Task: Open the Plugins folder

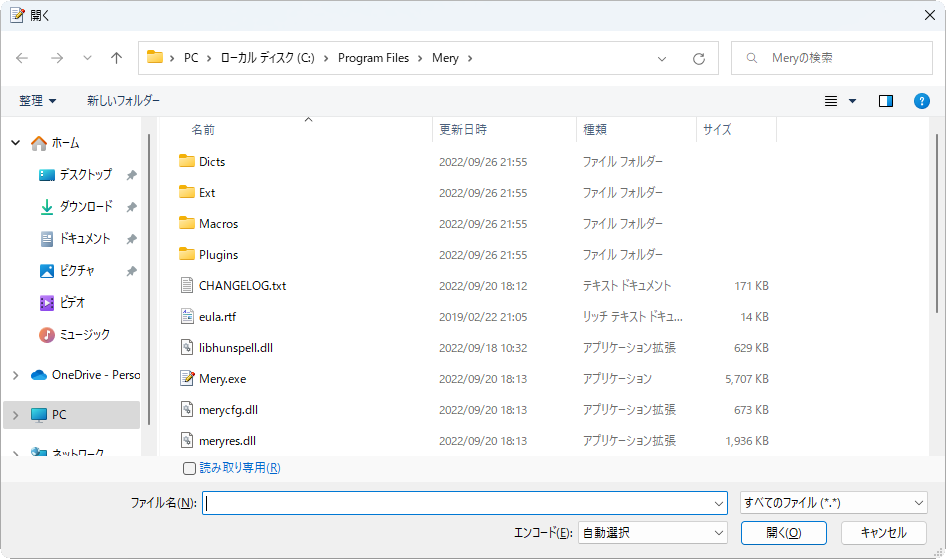Action: (218, 255)
